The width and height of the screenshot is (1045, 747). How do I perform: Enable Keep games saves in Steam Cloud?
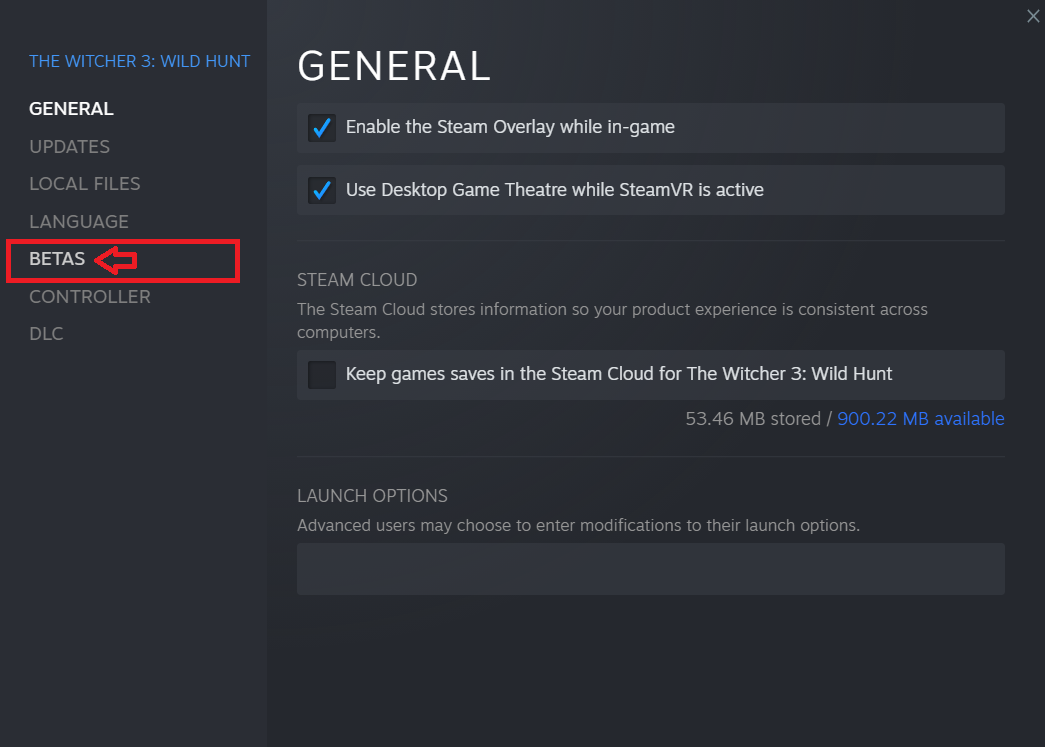point(322,375)
